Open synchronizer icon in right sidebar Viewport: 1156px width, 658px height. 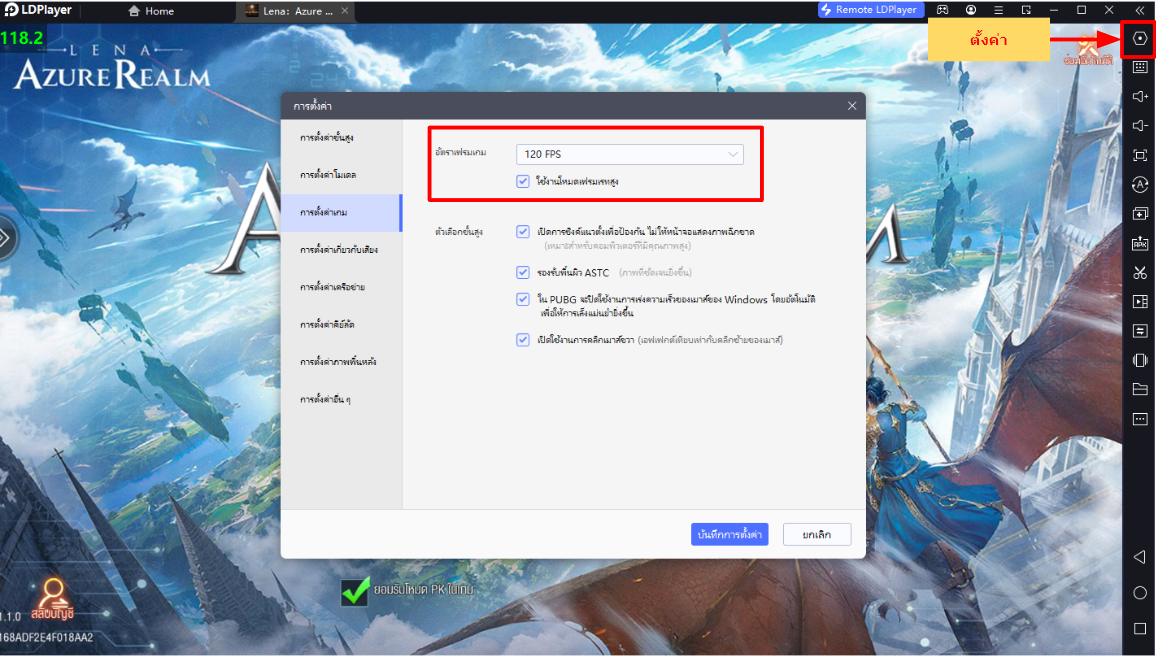[1140, 331]
